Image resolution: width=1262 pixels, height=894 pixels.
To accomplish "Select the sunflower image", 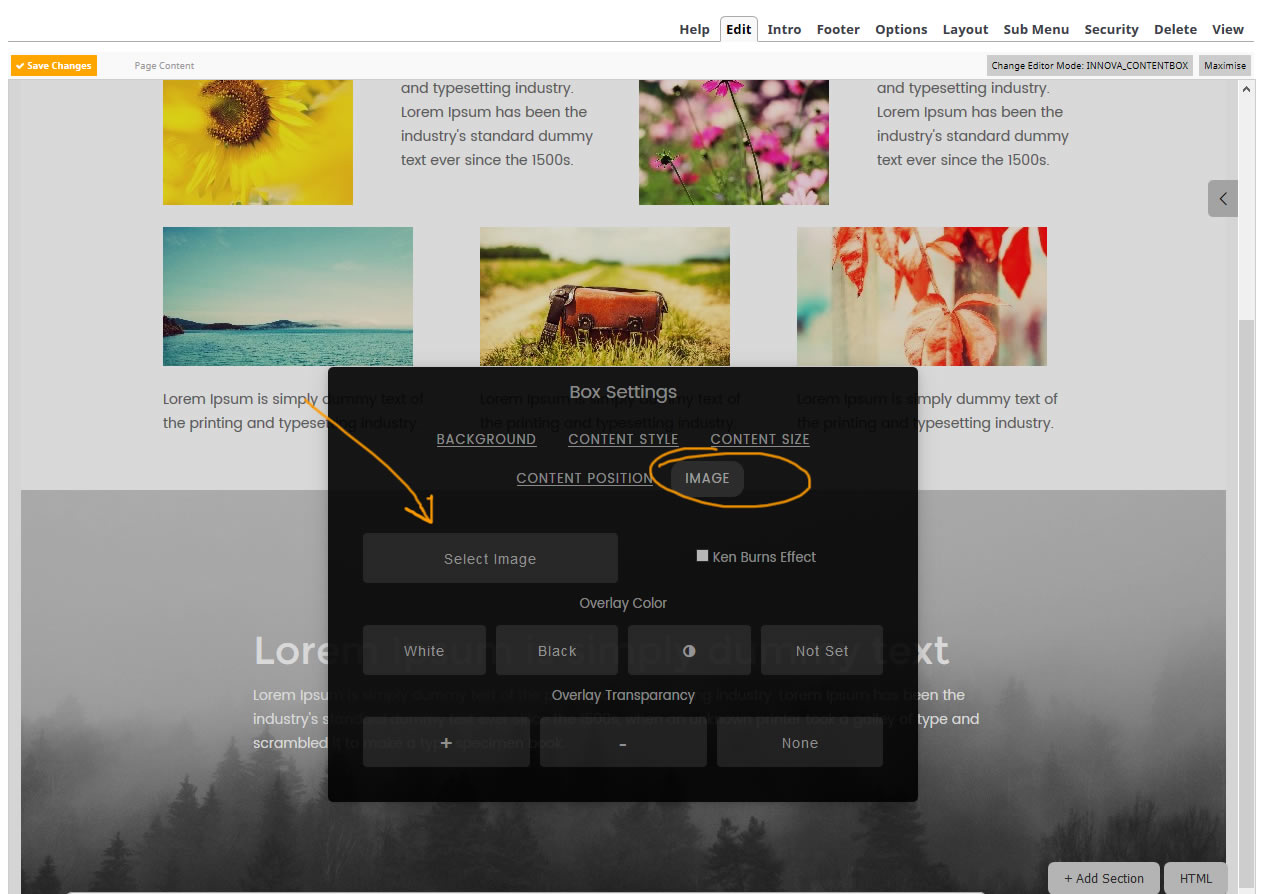I will pos(258,142).
